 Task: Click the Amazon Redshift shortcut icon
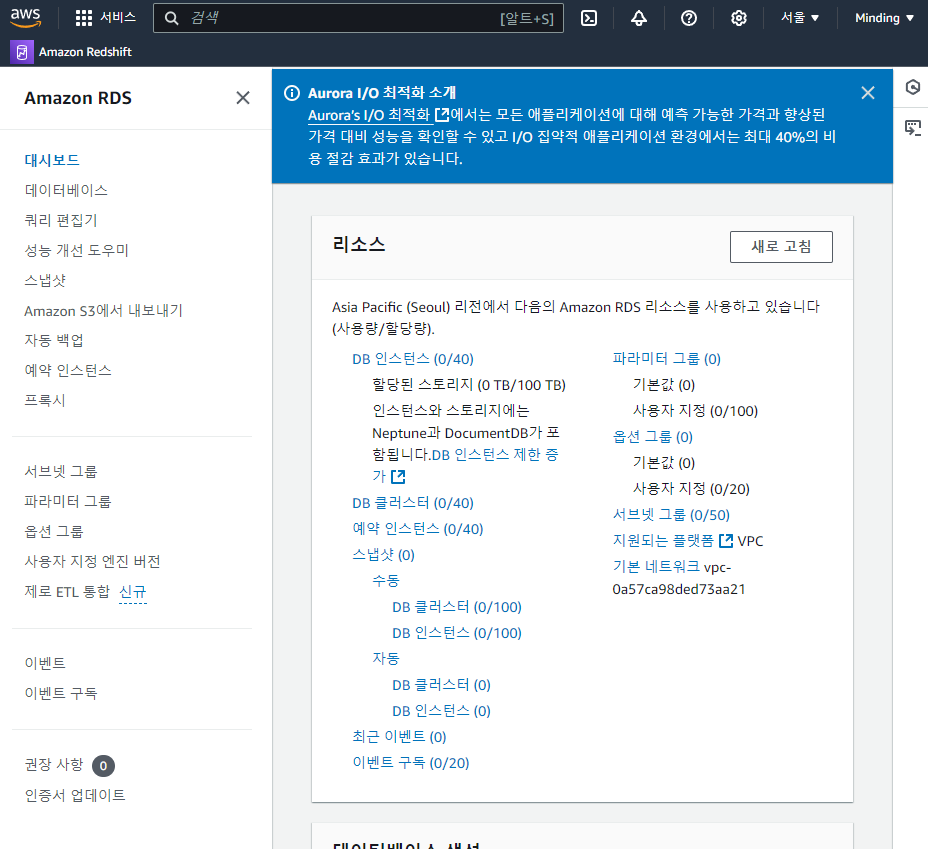click(22, 52)
